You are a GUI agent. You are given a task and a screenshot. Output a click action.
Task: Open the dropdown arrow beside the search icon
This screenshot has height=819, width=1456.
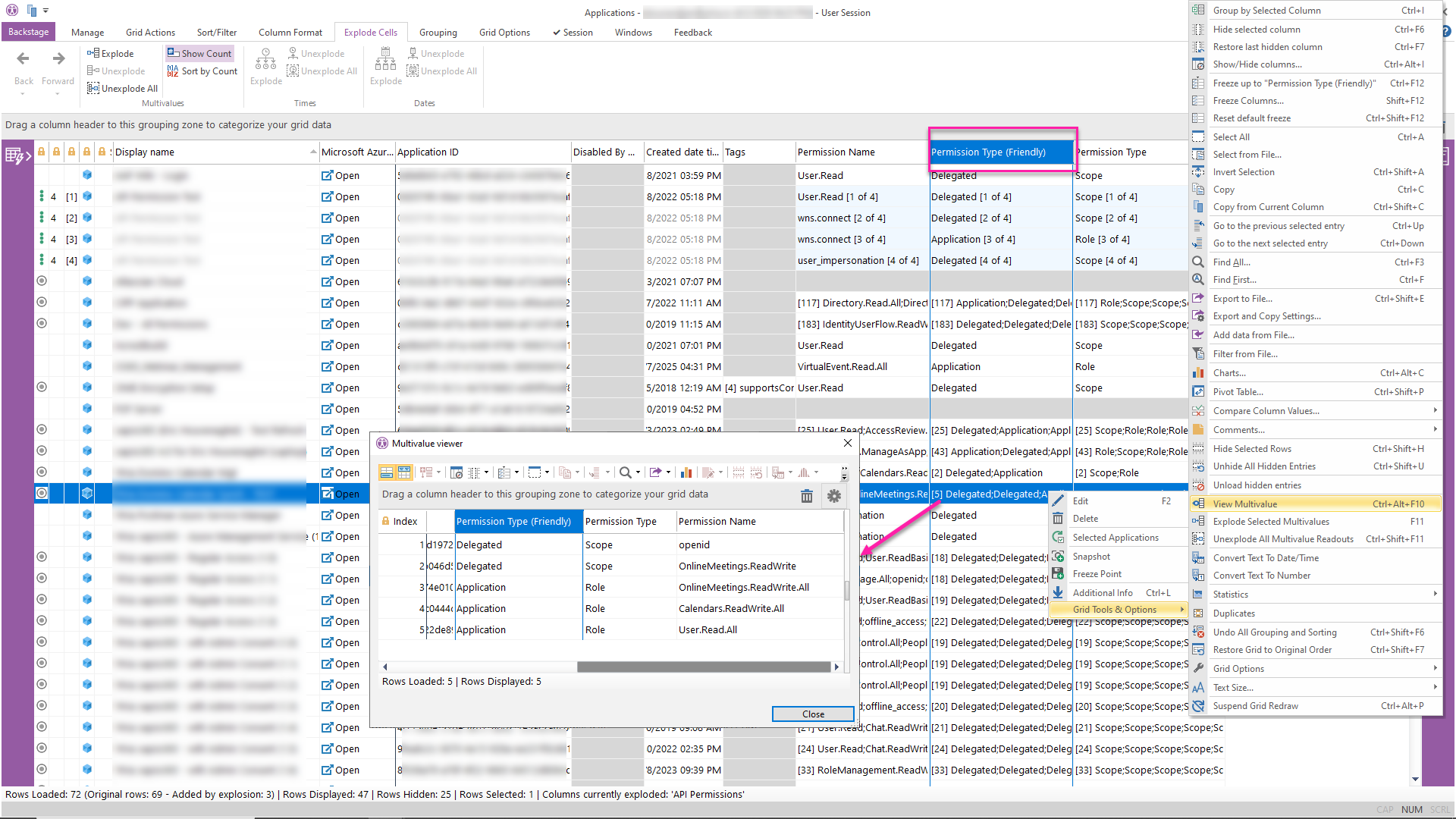pyautogui.click(x=639, y=472)
